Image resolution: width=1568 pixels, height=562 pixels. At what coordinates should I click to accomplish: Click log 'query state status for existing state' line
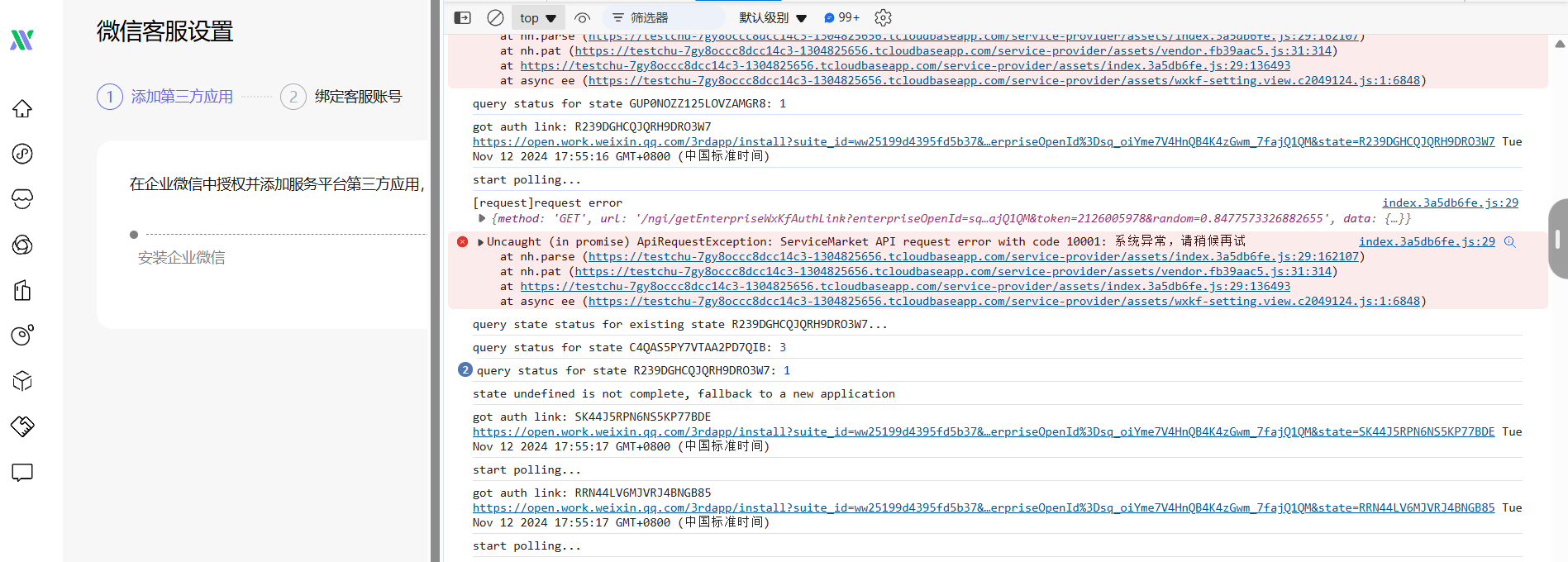coord(680,324)
